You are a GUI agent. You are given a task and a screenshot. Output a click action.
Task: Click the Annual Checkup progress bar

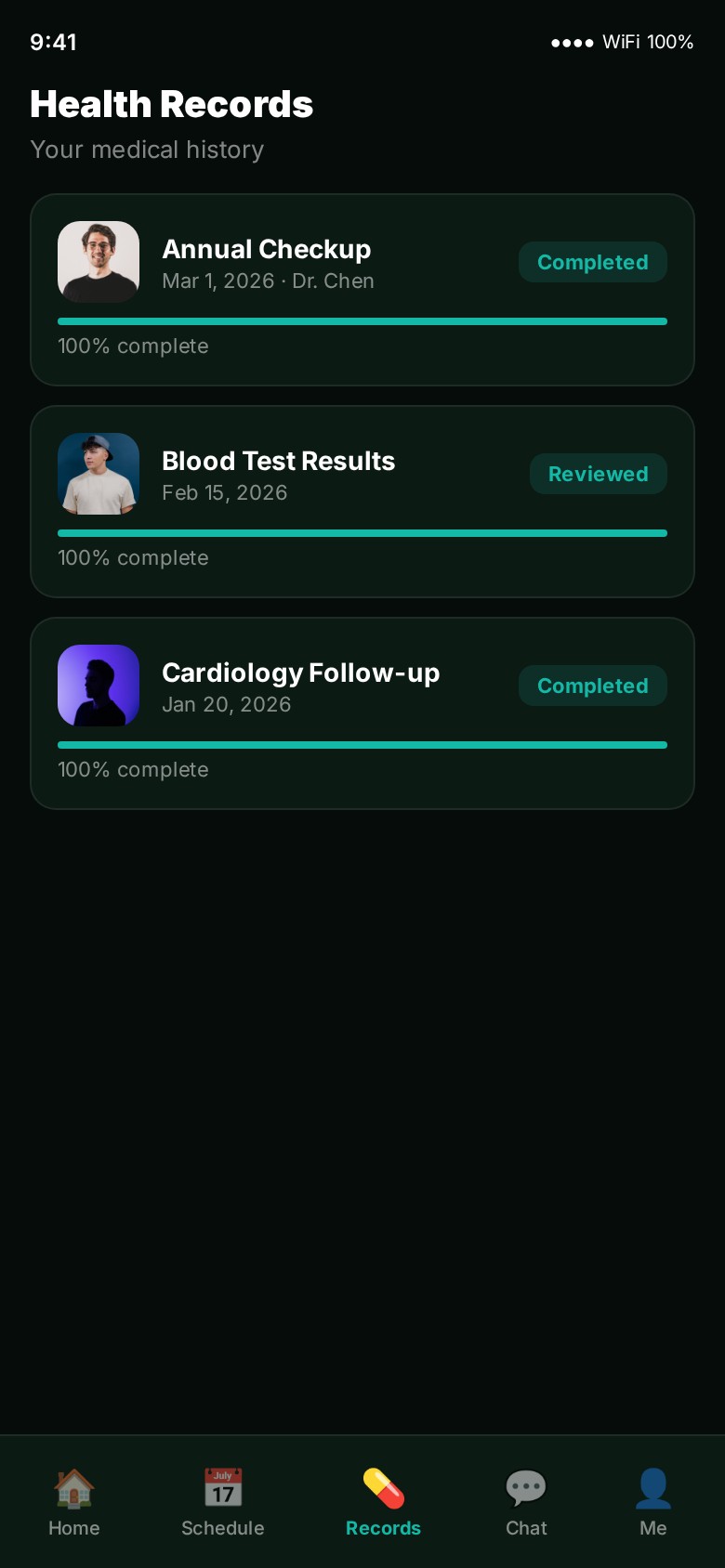pyautogui.click(x=362, y=321)
